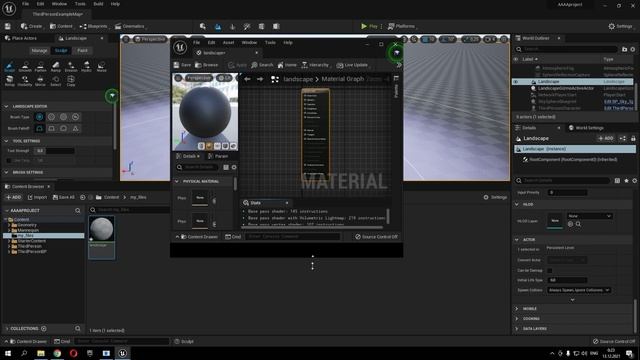Open Details panel settings gear

tap(634, 180)
